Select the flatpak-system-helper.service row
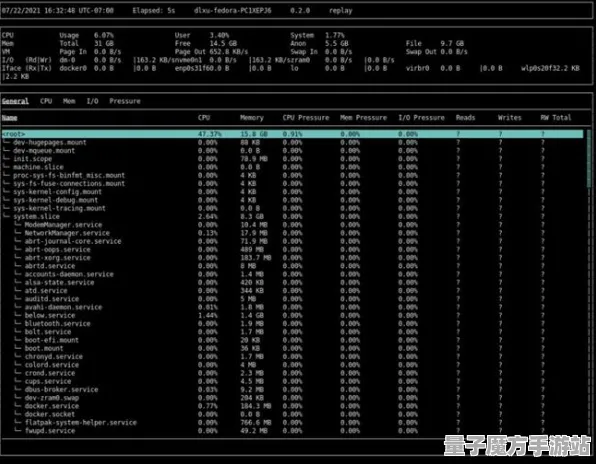 tap(292, 423)
